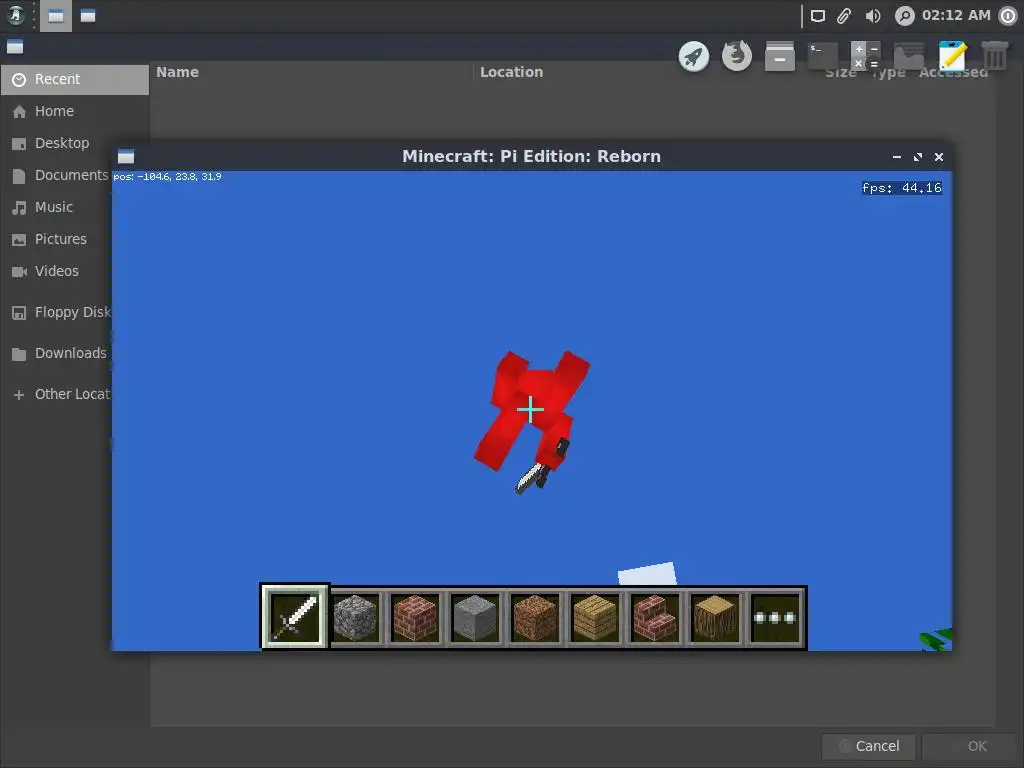Select the wooden planks hotbar slot
The height and width of the screenshot is (768, 1024).
coord(596,617)
